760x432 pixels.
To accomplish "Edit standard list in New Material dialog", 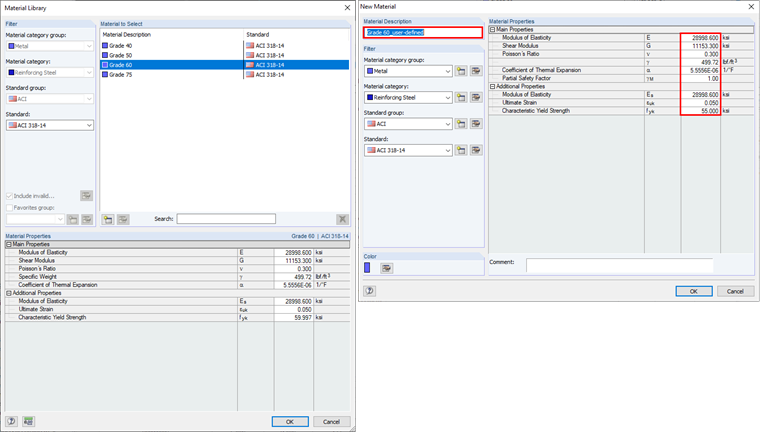I will [476, 150].
